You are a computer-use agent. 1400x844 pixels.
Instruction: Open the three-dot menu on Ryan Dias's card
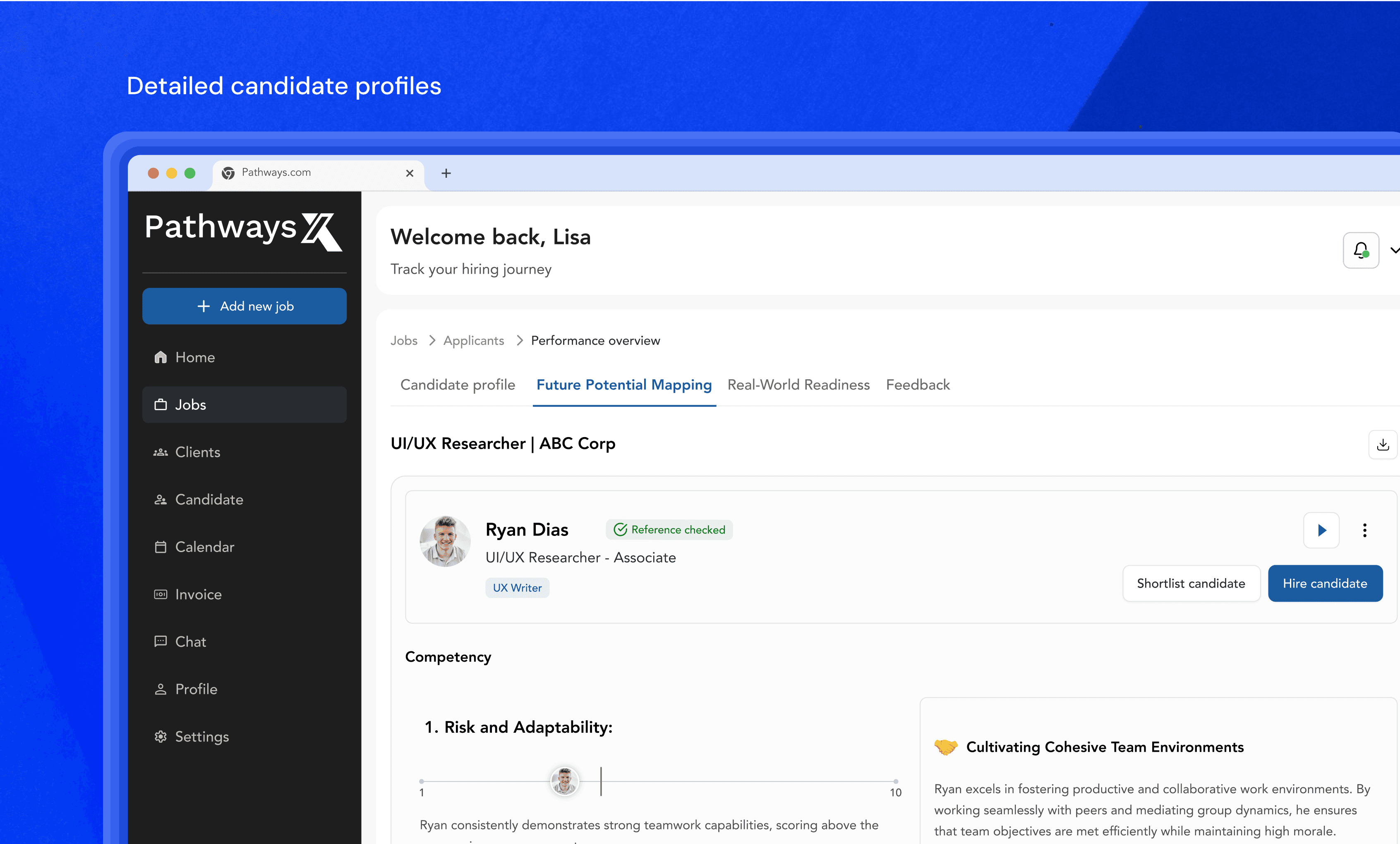pos(1364,530)
